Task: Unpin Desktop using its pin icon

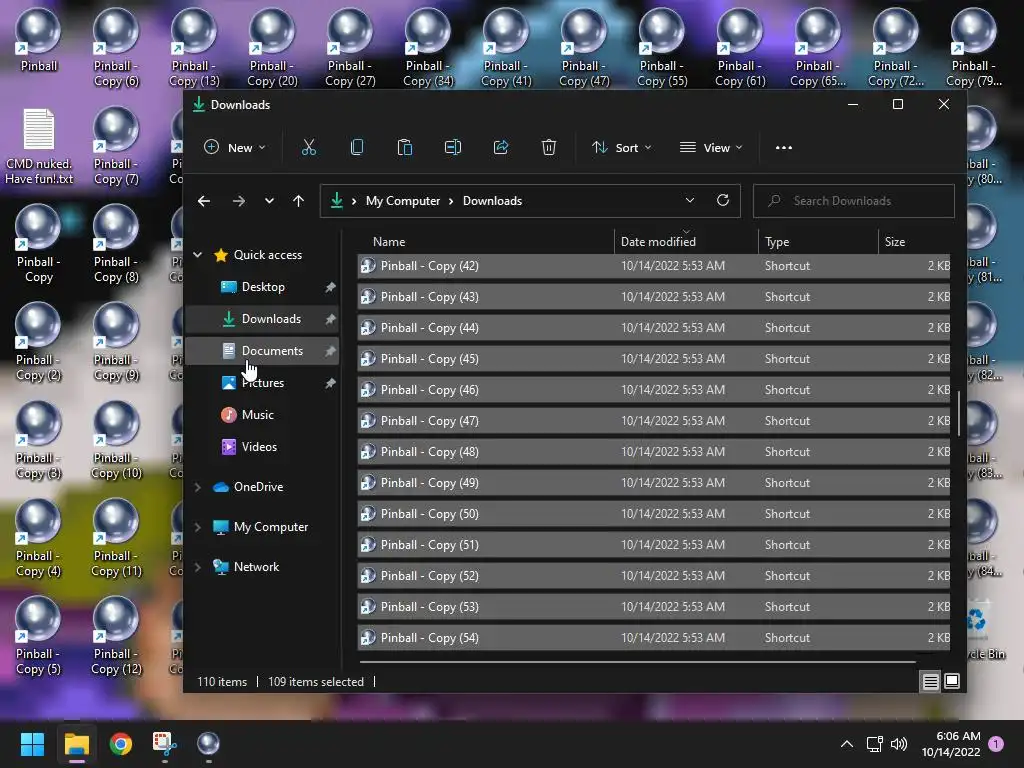Action: (x=330, y=287)
